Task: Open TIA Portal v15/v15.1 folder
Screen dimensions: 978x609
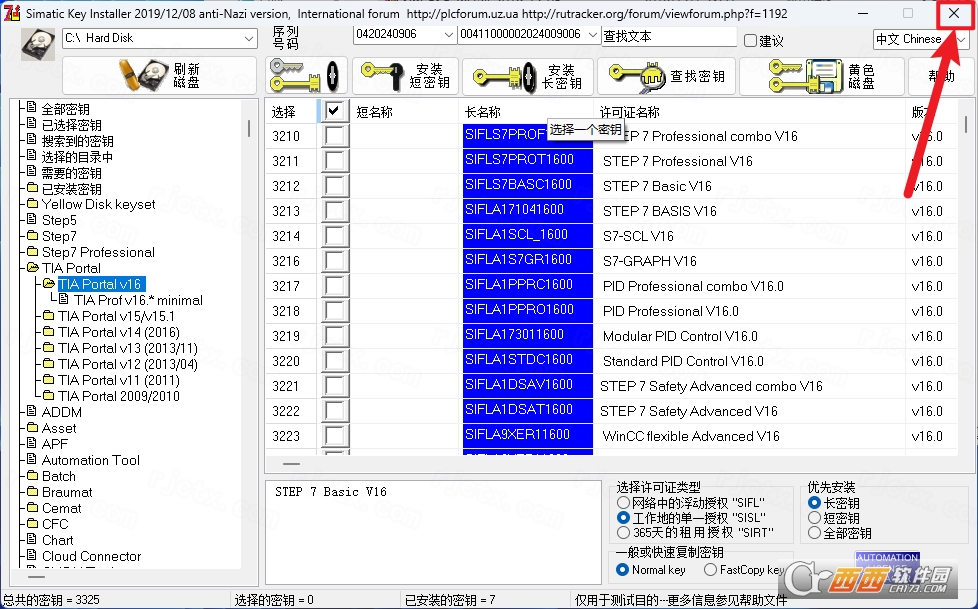Action: pyautogui.click(x=116, y=316)
